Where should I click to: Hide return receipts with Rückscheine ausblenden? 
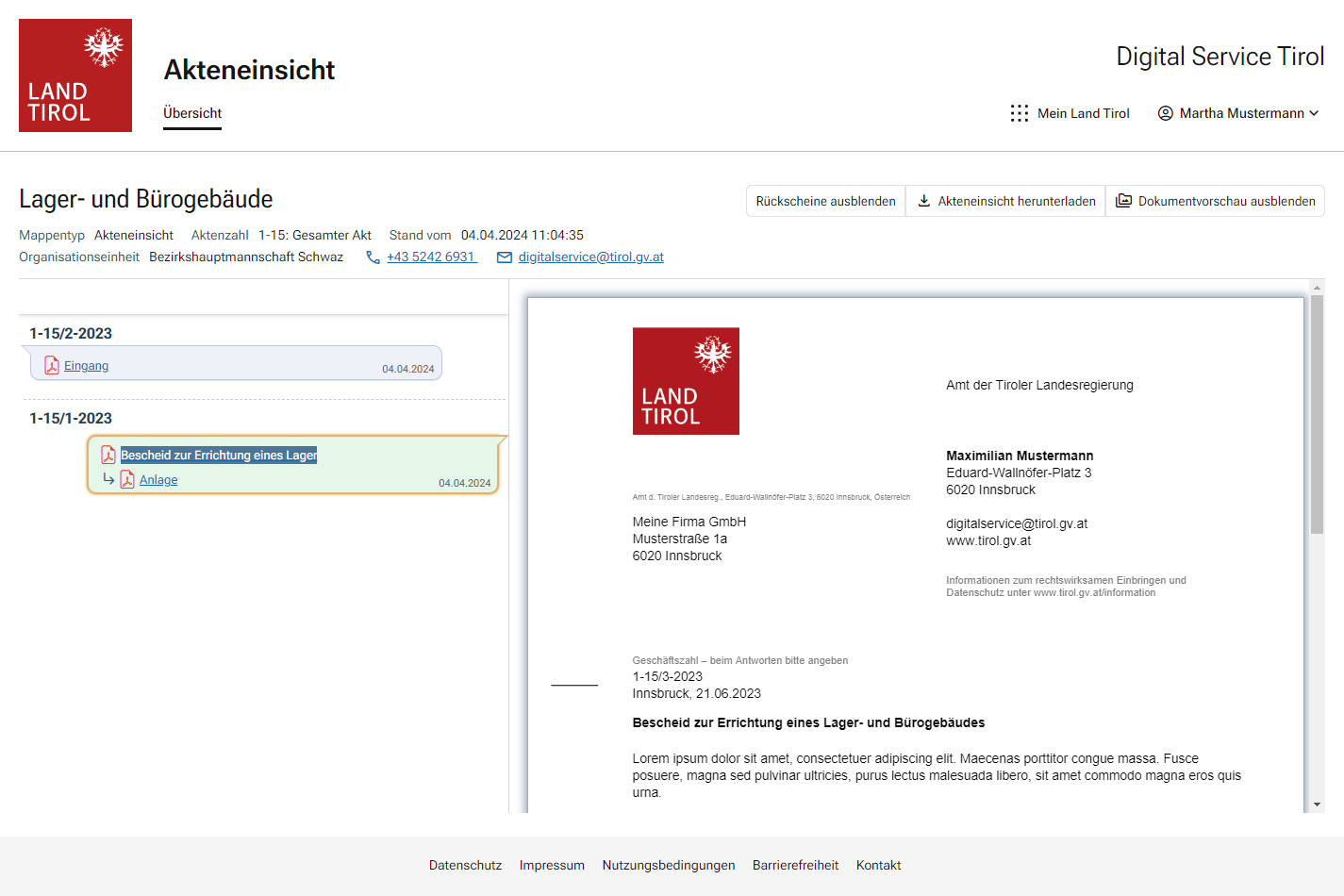coord(825,201)
